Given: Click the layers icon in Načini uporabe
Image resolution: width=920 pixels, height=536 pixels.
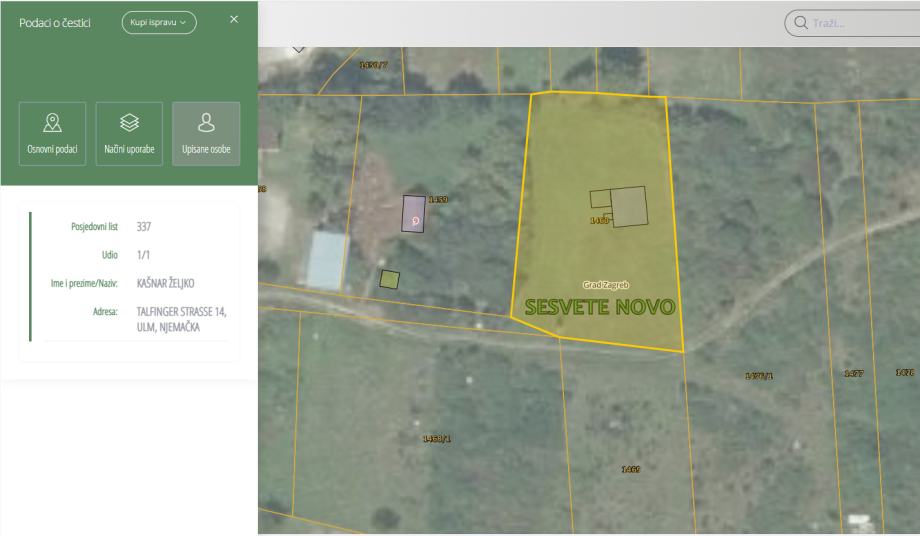Looking at the screenshot, I should point(129,123).
